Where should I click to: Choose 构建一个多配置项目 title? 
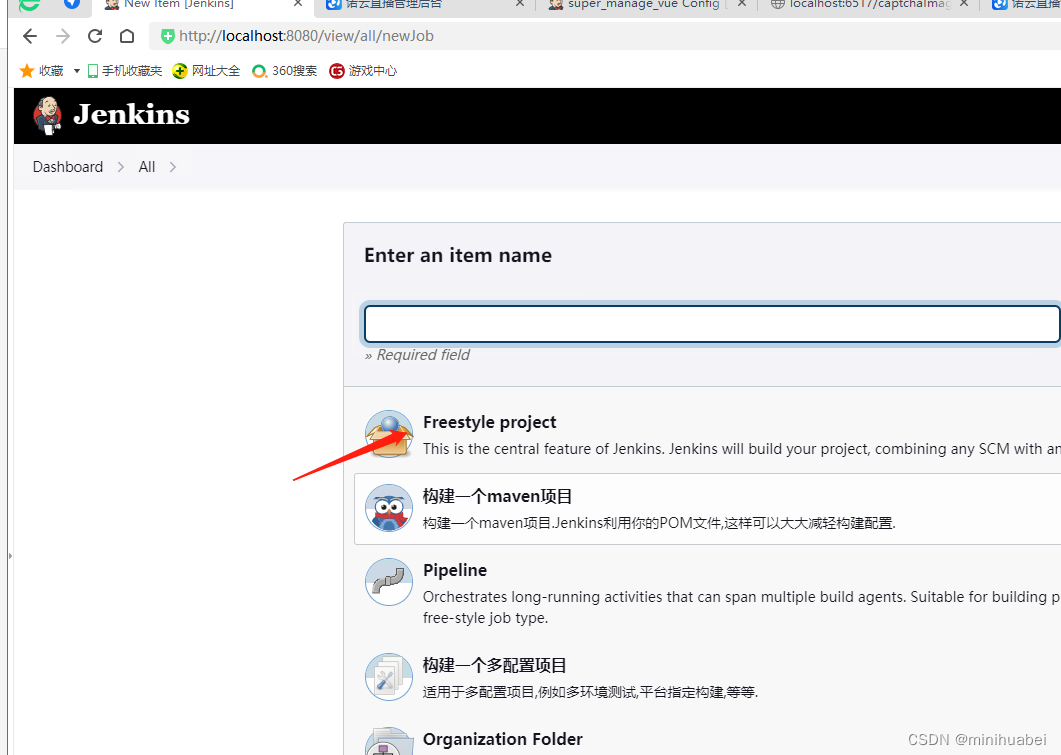click(x=495, y=666)
